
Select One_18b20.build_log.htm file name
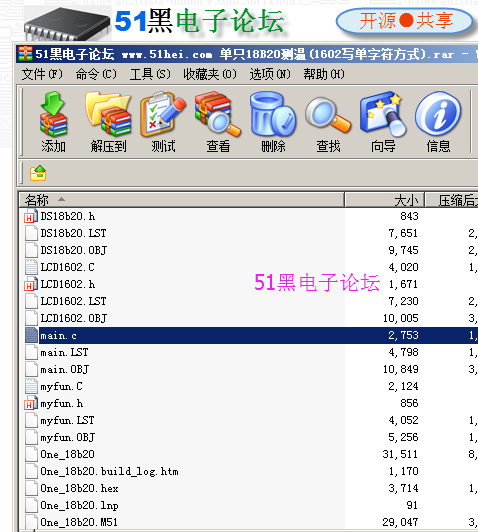[x=109, y=471]
